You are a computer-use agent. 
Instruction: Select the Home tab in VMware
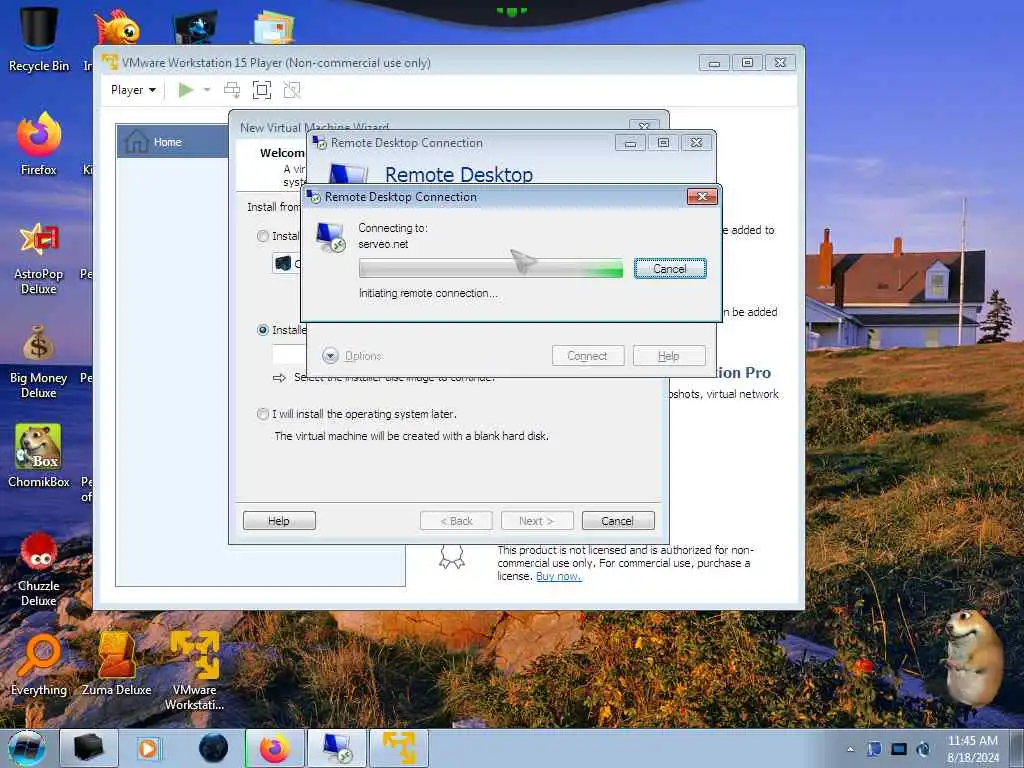(x=172, y=142)
